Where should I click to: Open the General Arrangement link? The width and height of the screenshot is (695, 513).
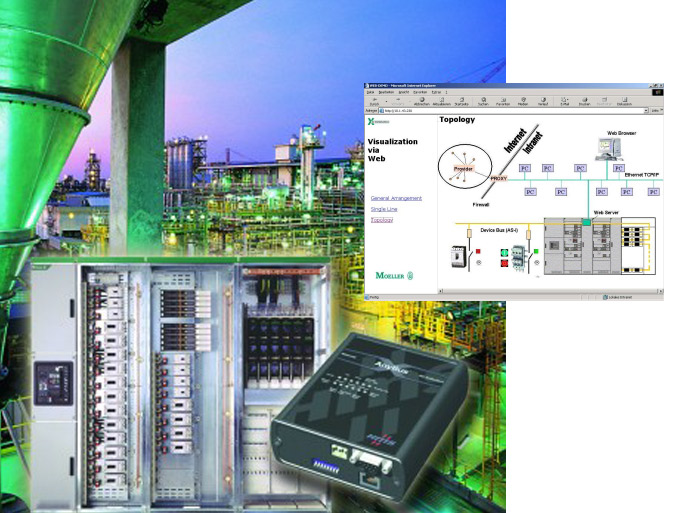pyautogui.click(x=396, y=198)
